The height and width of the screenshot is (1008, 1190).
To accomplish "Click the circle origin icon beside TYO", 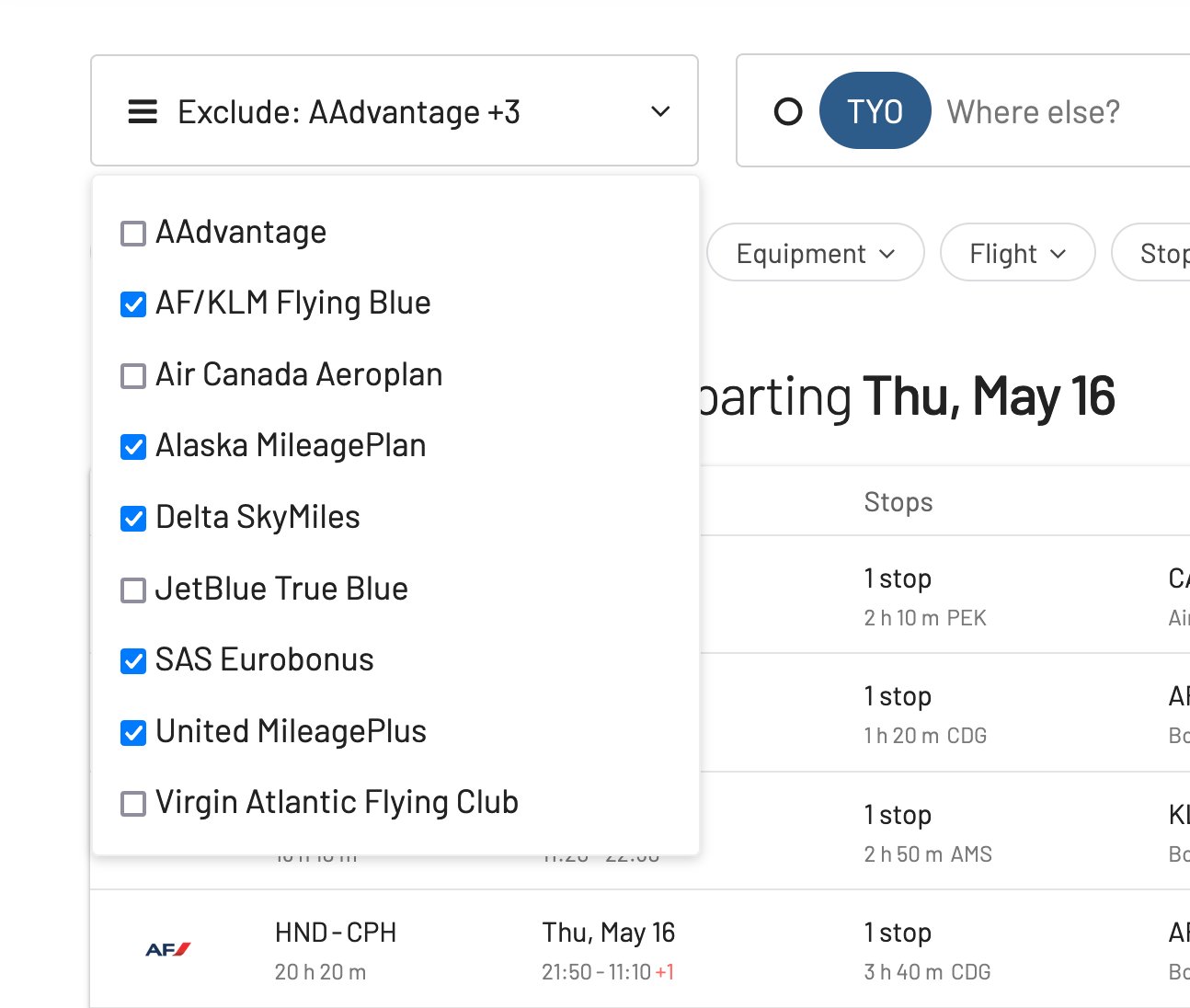I will (788, 112).
